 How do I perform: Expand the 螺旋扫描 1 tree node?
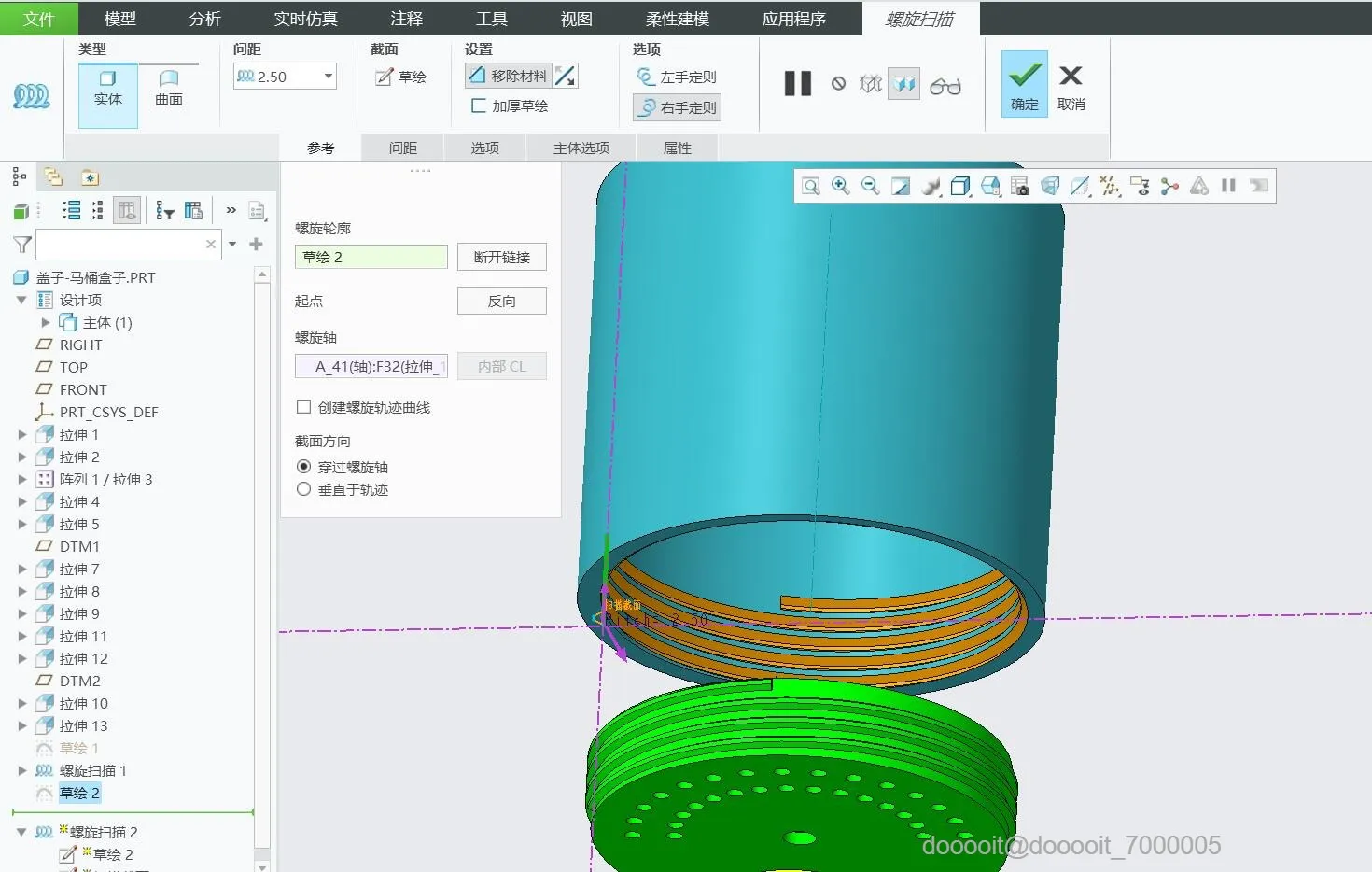pos(22,770)
